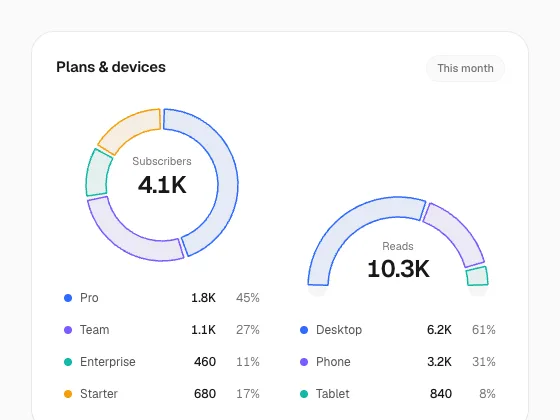This screenshot has width=560, height=420.
Task: Click the Pro legend label
Action: pyautogui.click(x=89, y=298)
